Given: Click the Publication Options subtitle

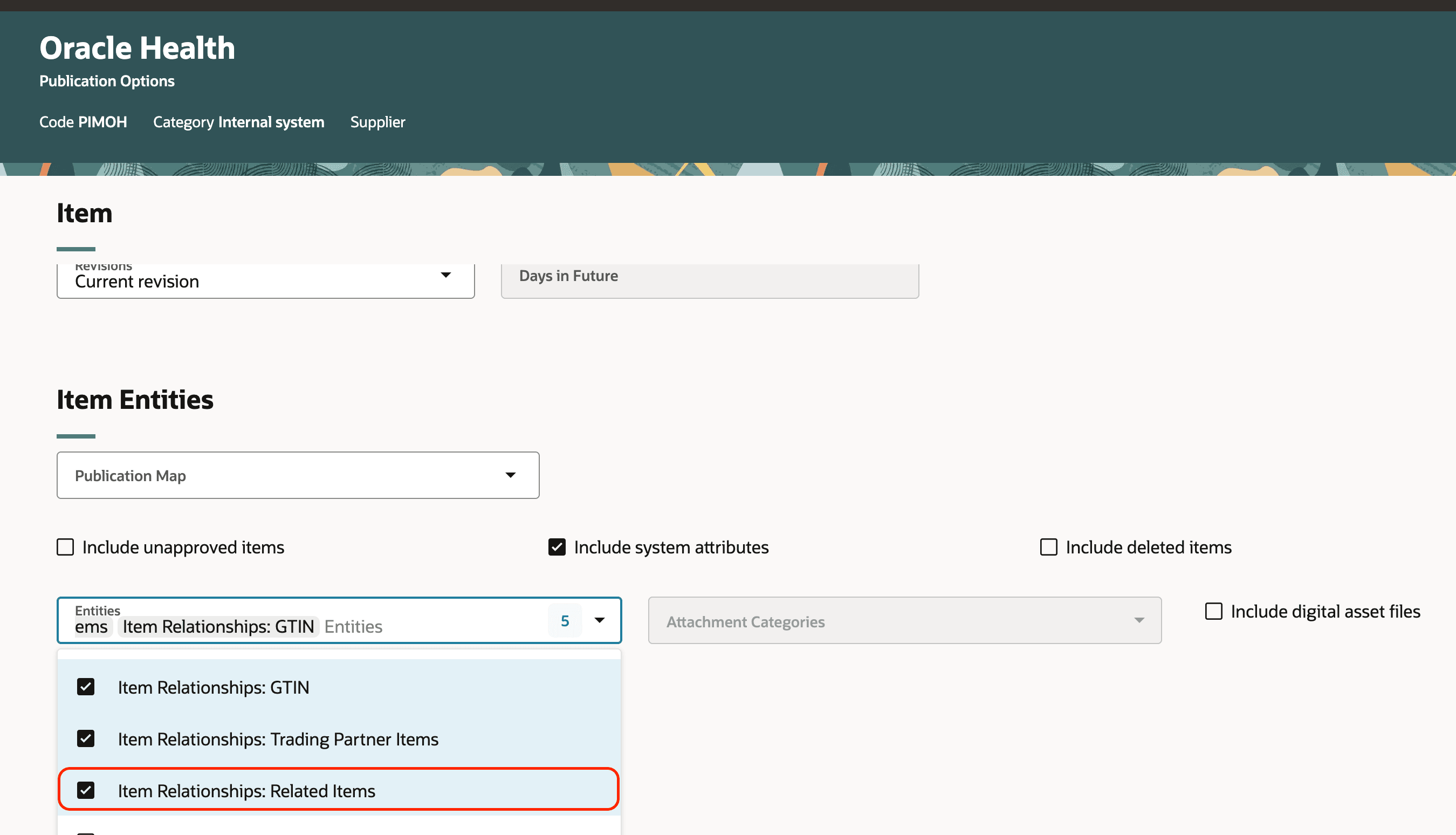Looking at the screenshot, I should click(107, 81).
